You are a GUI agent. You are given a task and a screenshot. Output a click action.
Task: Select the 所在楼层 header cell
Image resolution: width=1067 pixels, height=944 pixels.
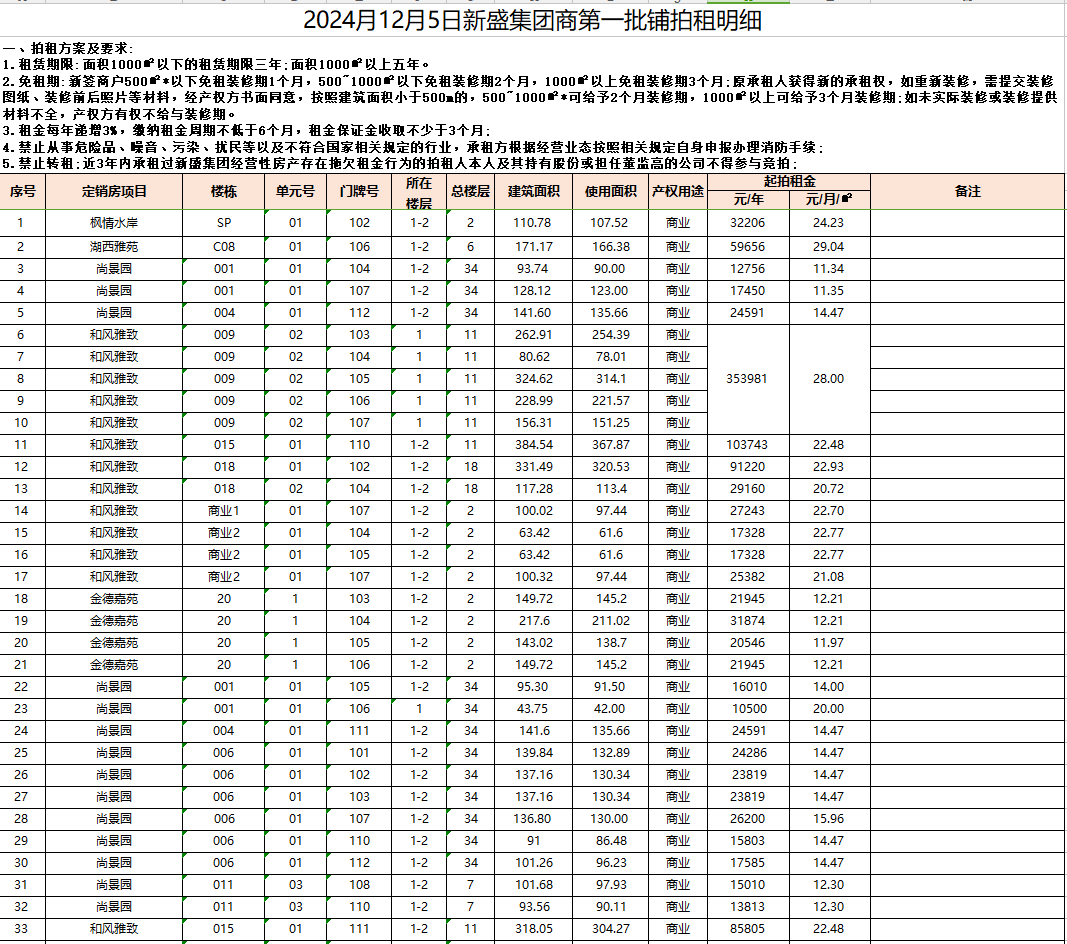pos(419,191)
